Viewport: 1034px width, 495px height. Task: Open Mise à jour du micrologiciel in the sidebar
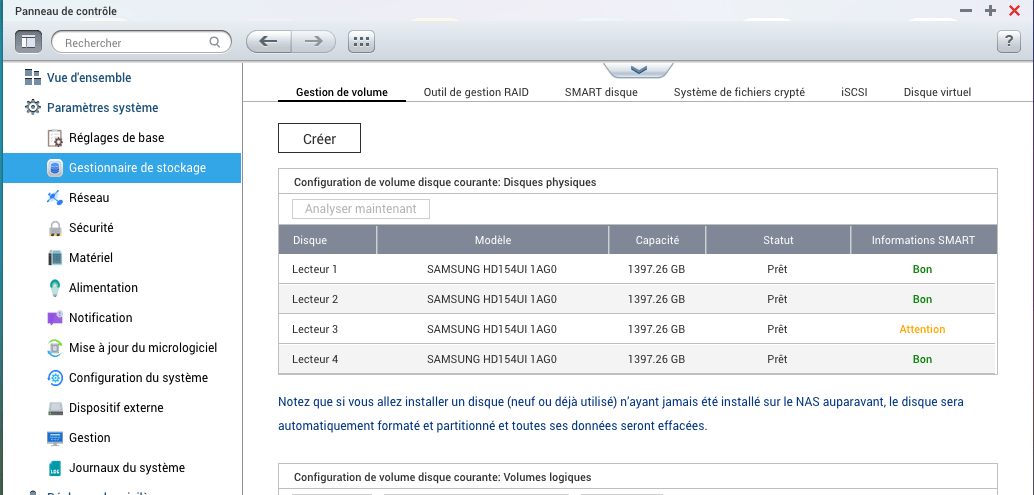pyautogui.click(x=143, y=347)
